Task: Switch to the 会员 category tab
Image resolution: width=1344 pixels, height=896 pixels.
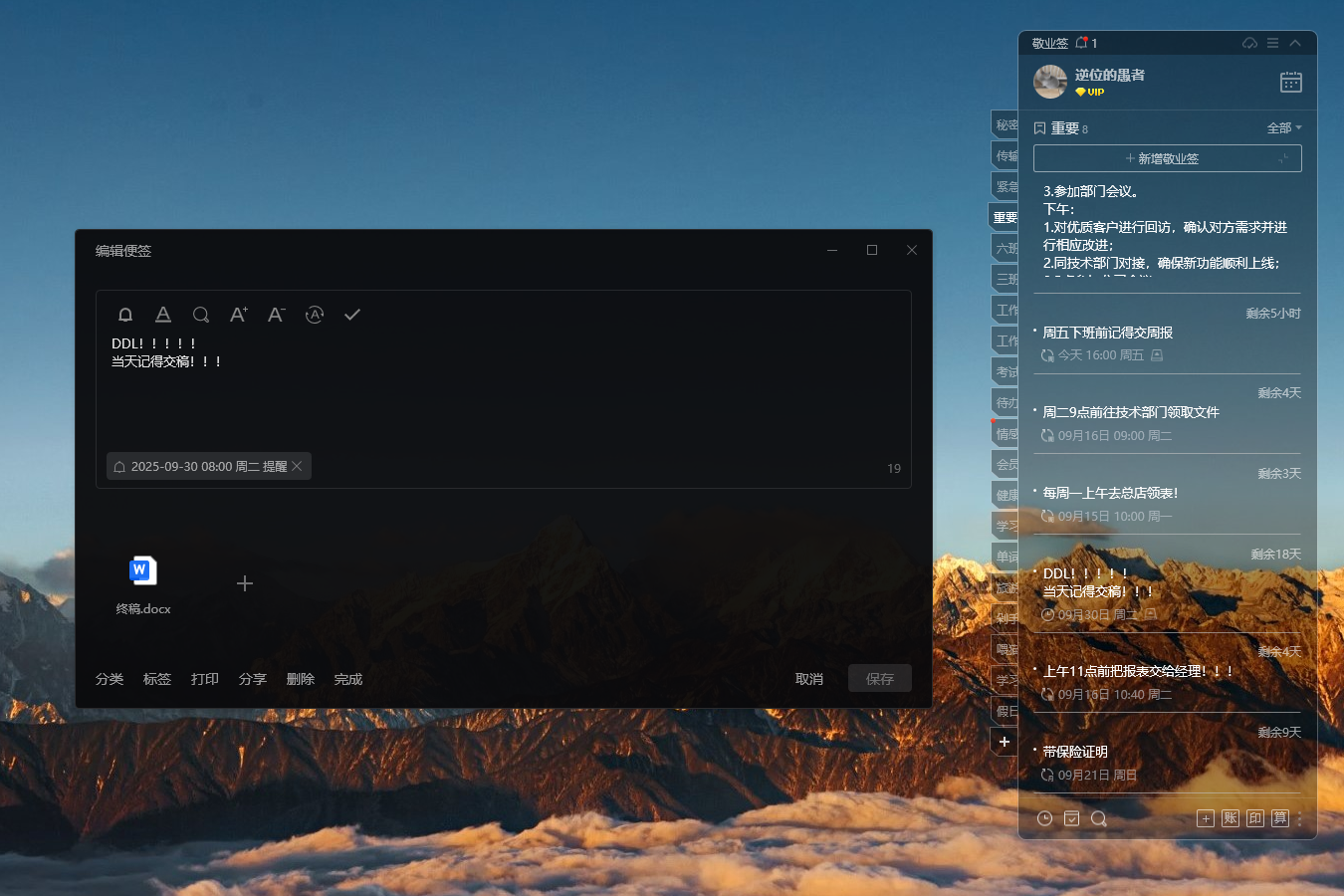Action: [1006, 464]
